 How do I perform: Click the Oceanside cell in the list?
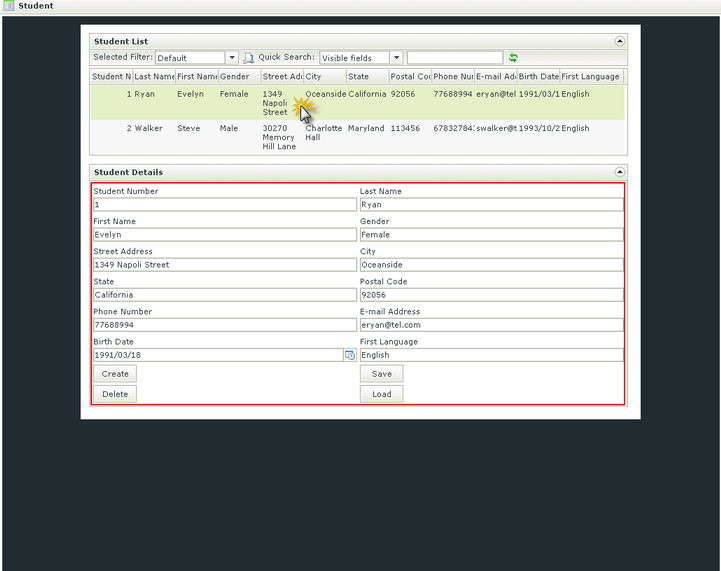tap(326, 94)
